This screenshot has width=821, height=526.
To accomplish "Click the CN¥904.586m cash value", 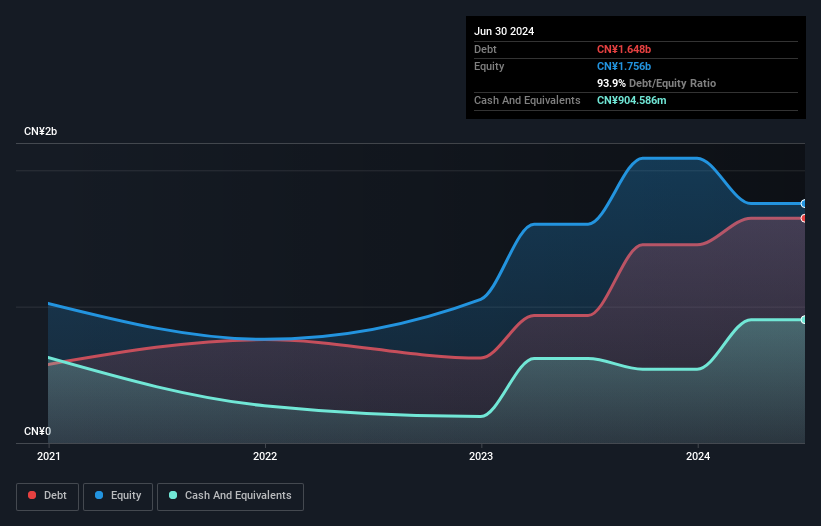I will [x=631, y=100].
